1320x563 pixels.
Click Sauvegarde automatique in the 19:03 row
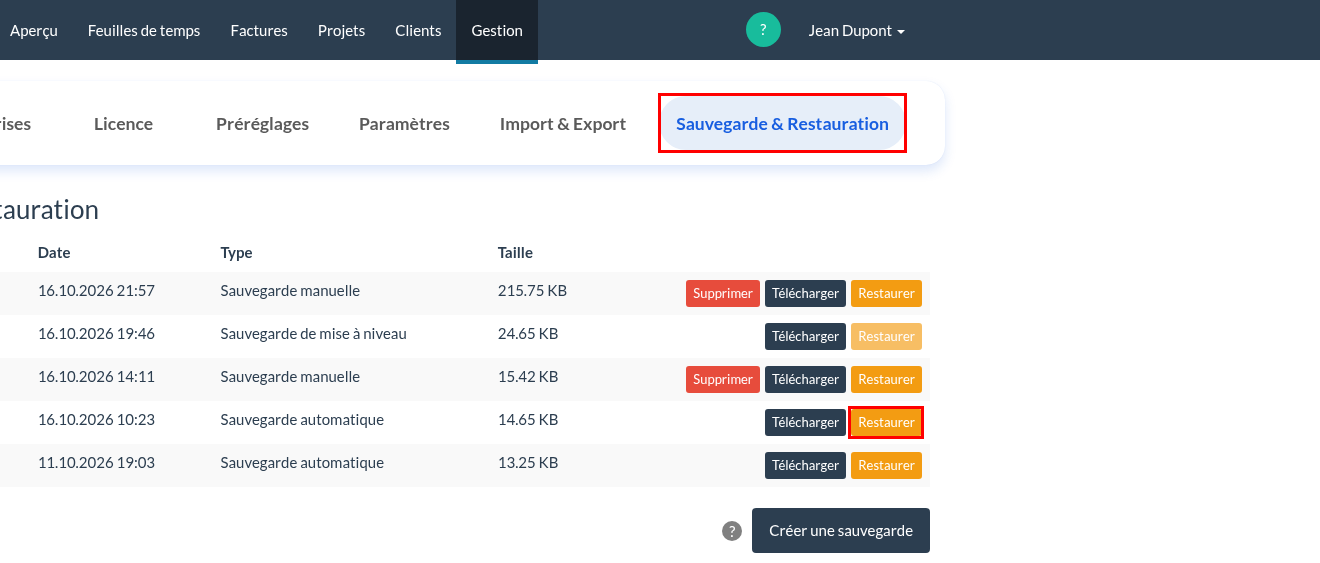(302, 463)
